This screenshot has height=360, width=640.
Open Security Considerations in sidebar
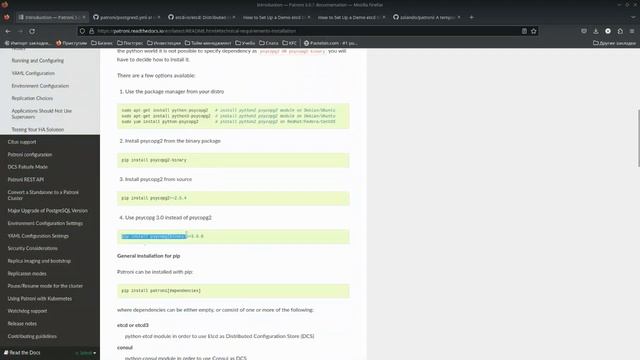pyautogui.click(x=33, y=248)
